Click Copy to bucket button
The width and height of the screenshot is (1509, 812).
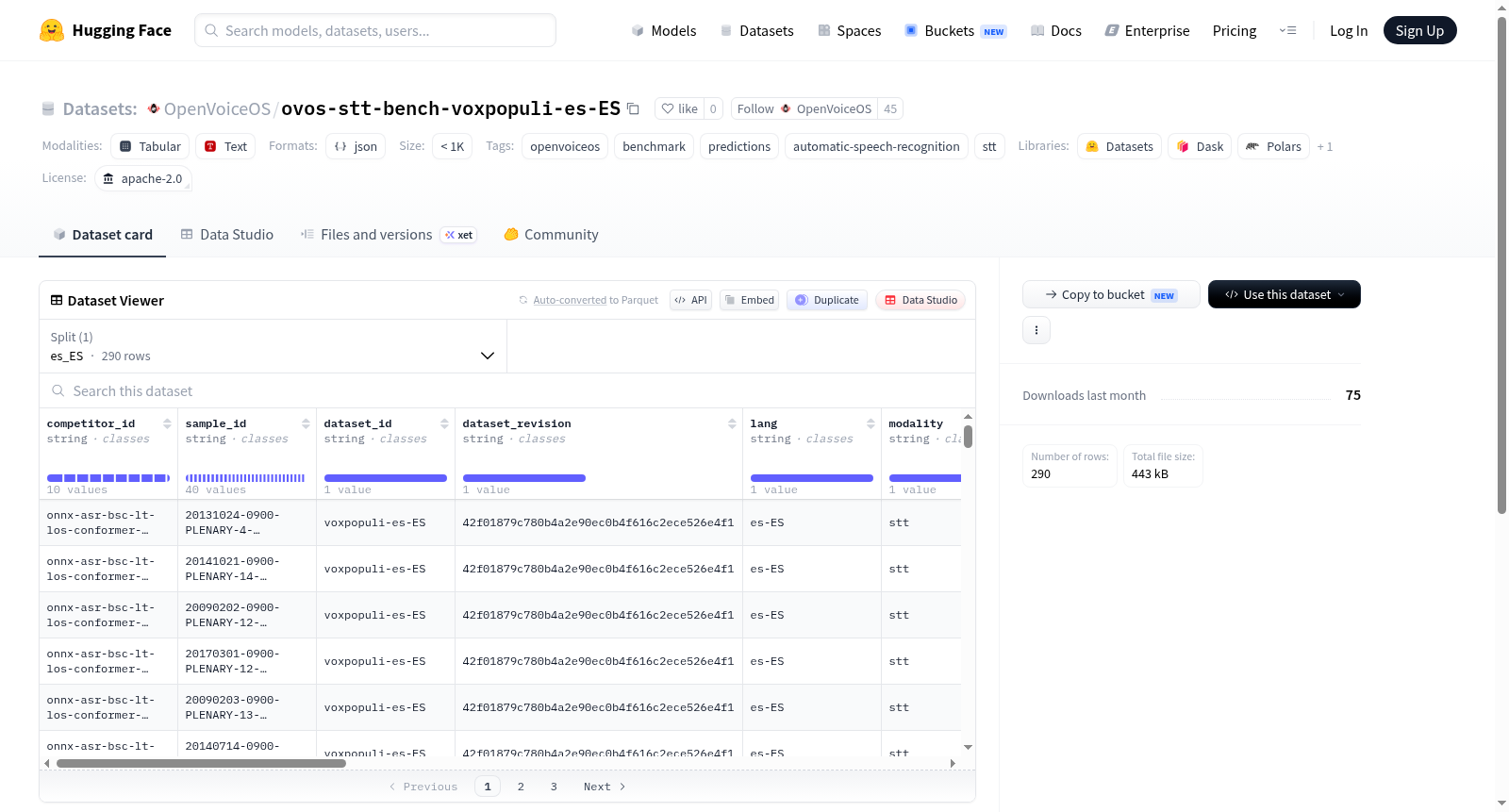pyautogui.click(x=1111, y=294)
